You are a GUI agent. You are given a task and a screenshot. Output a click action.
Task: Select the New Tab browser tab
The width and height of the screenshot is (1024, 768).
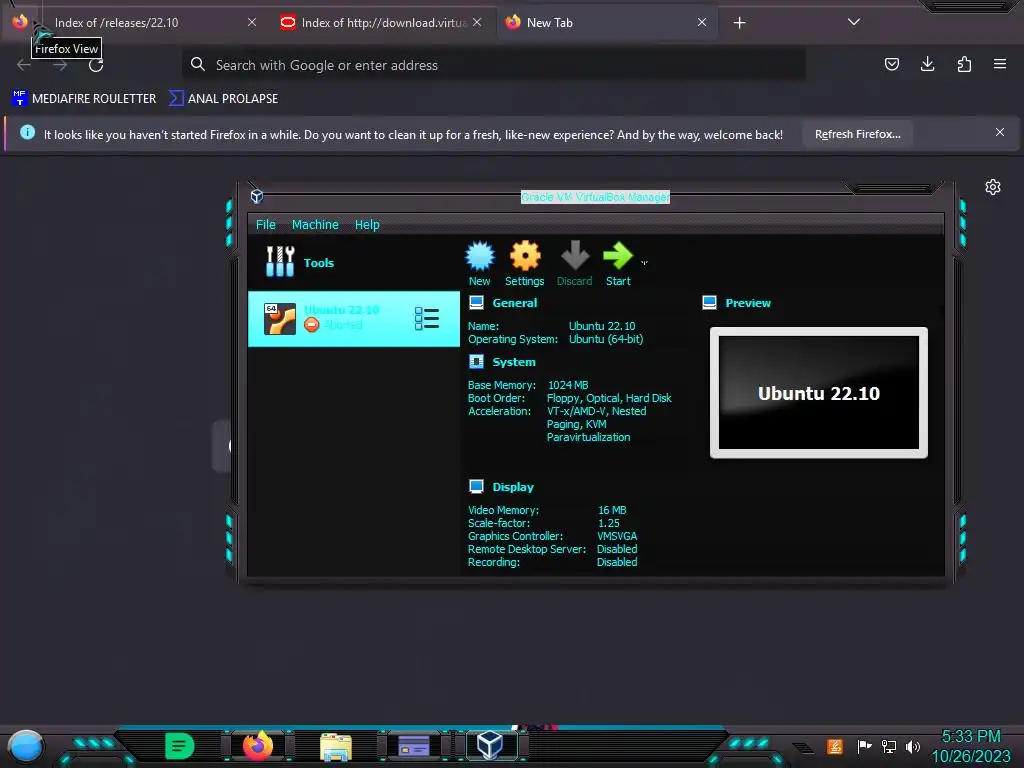[x=607, y=23]
